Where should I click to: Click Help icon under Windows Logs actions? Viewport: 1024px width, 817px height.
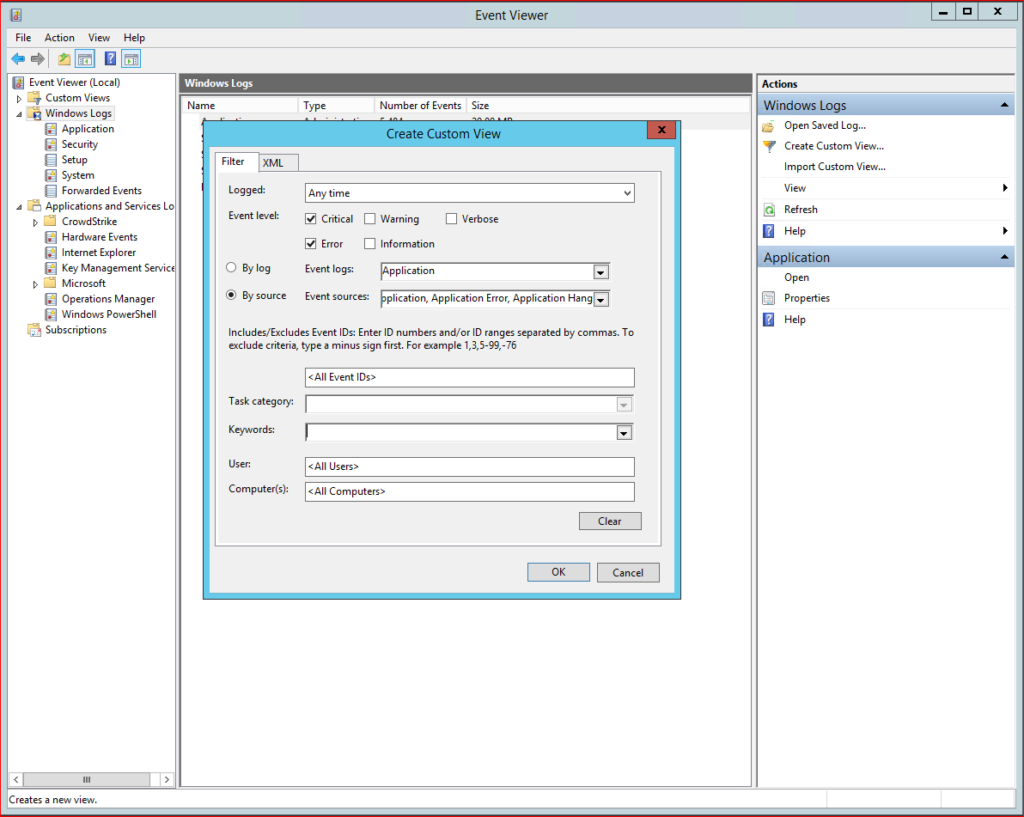point(769,231)
